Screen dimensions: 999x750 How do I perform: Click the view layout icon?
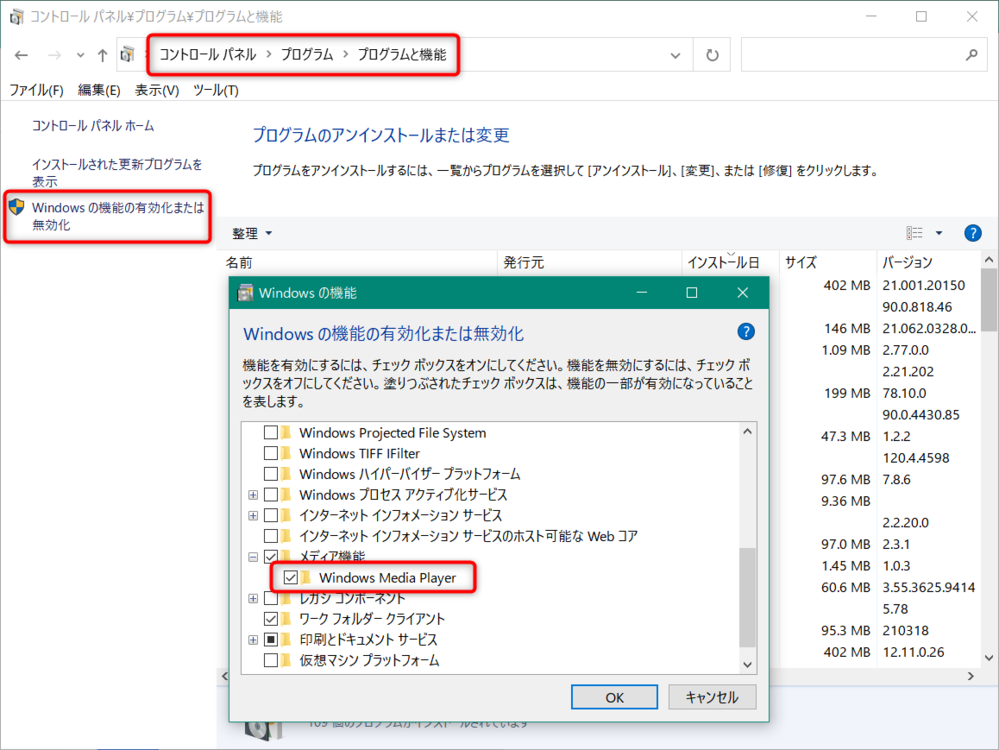pos(914,233)
